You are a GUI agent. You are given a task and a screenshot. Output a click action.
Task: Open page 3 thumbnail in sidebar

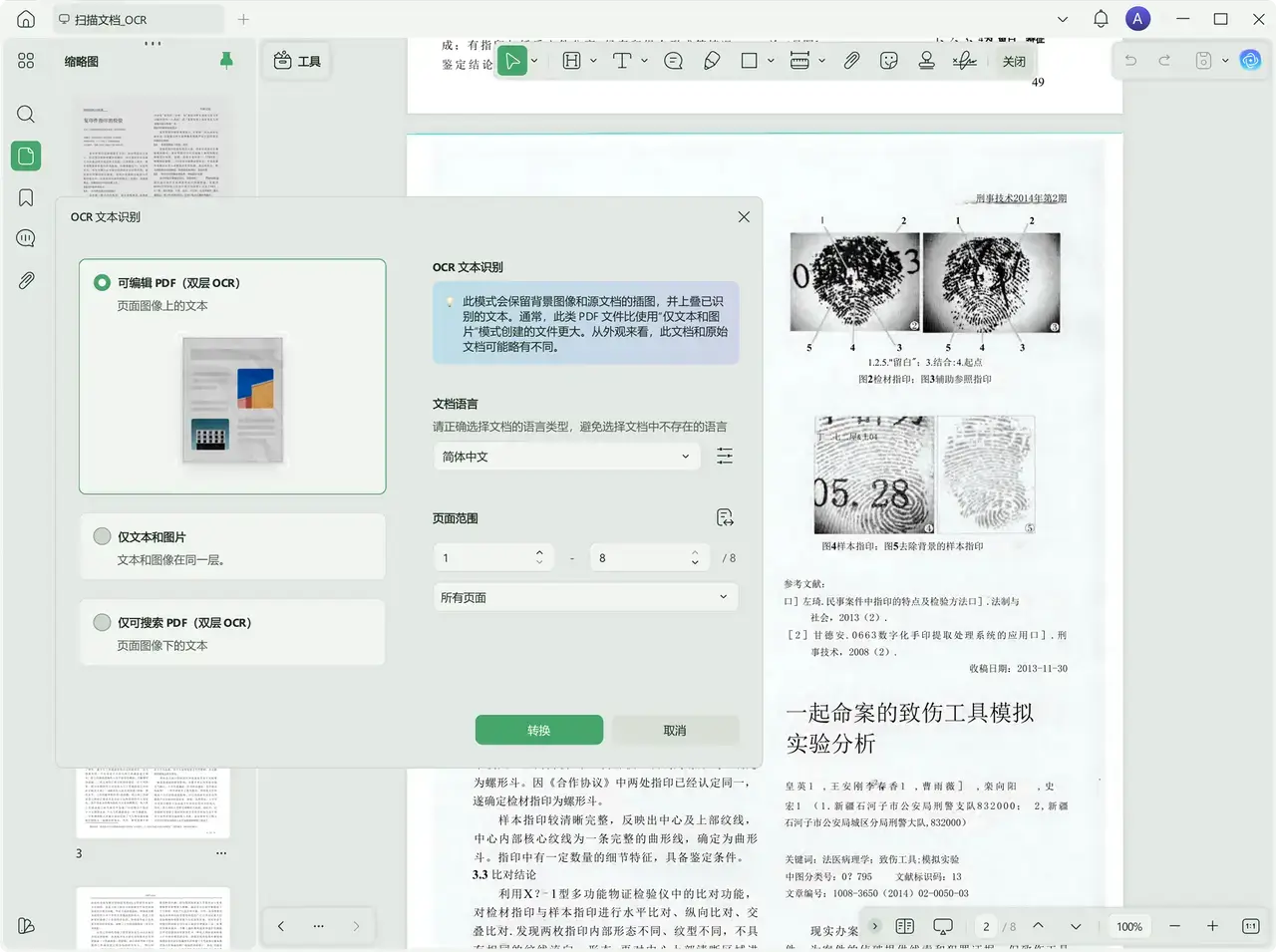152,802
